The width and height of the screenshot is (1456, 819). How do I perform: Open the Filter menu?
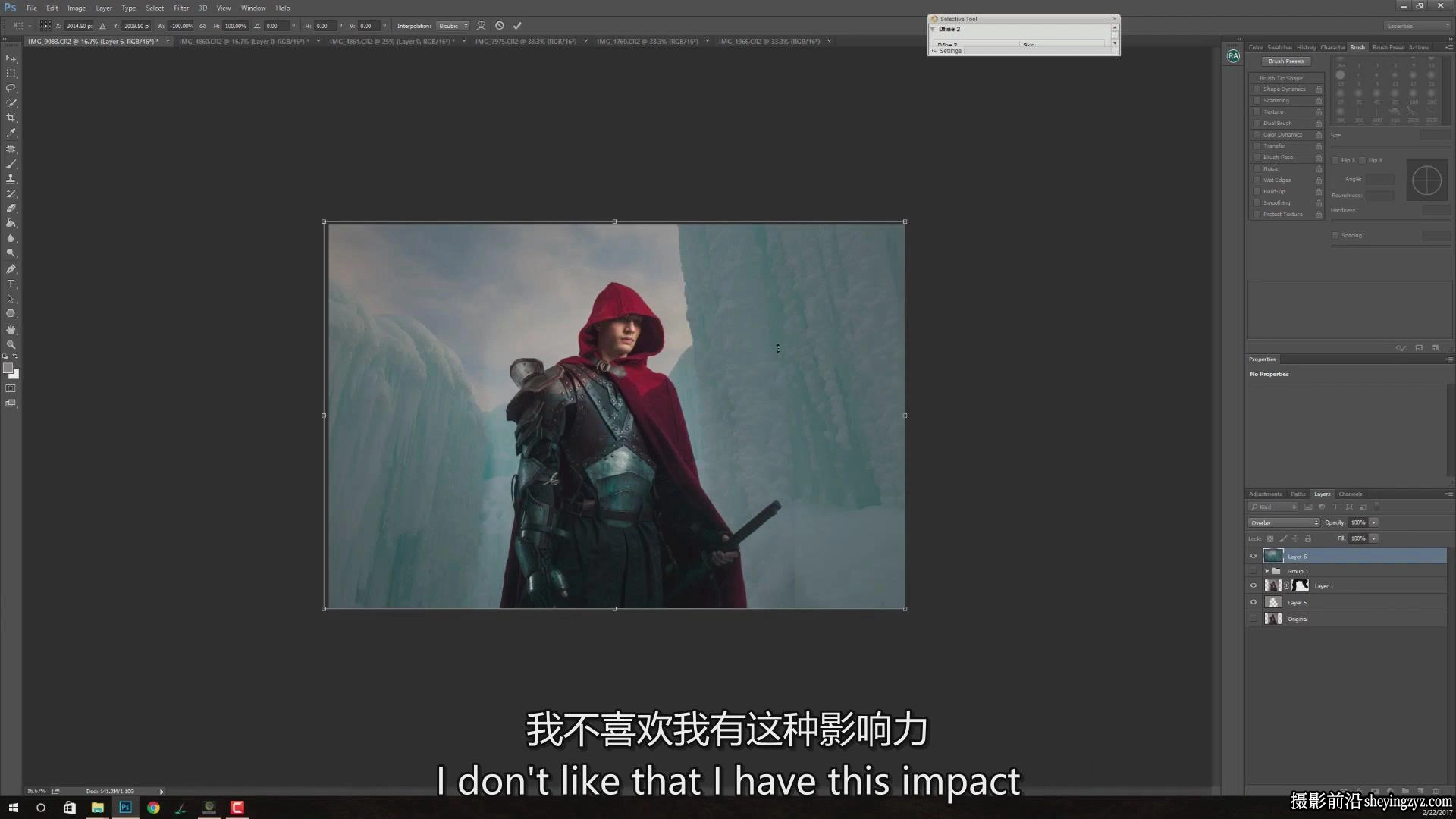pos(181,8)
